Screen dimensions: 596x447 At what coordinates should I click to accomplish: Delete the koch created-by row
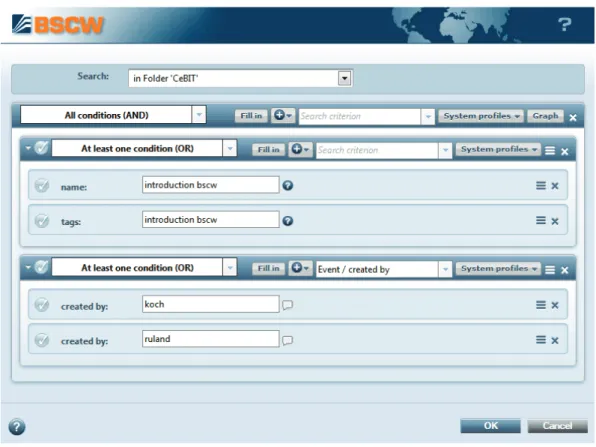coord(555,306)
